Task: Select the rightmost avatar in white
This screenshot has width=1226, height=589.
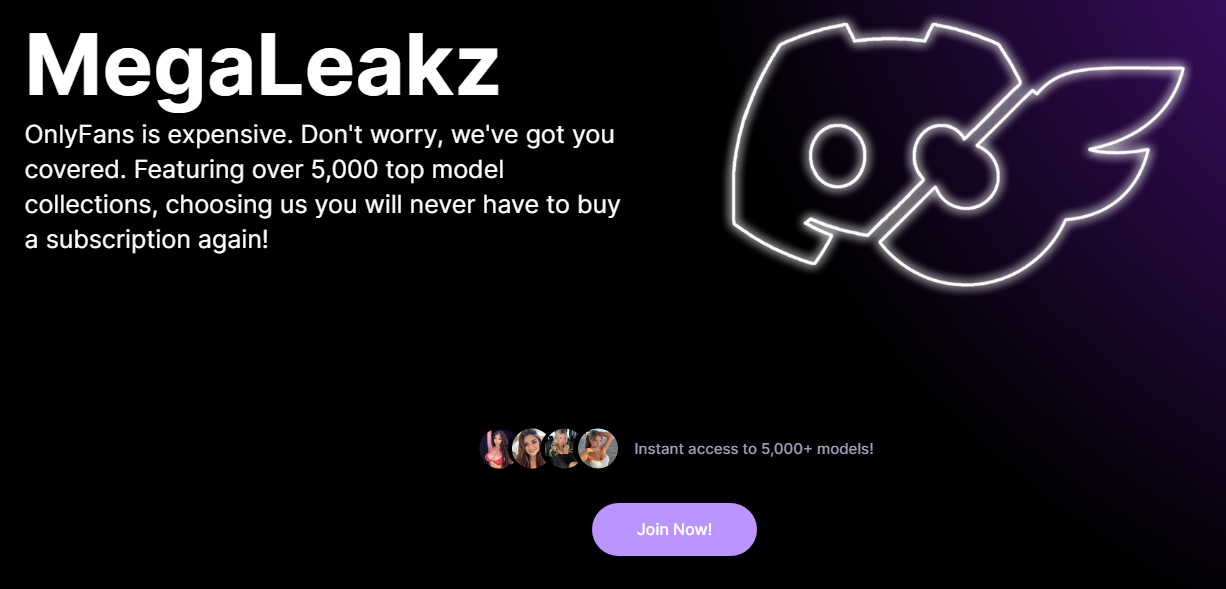Action: 597,448
